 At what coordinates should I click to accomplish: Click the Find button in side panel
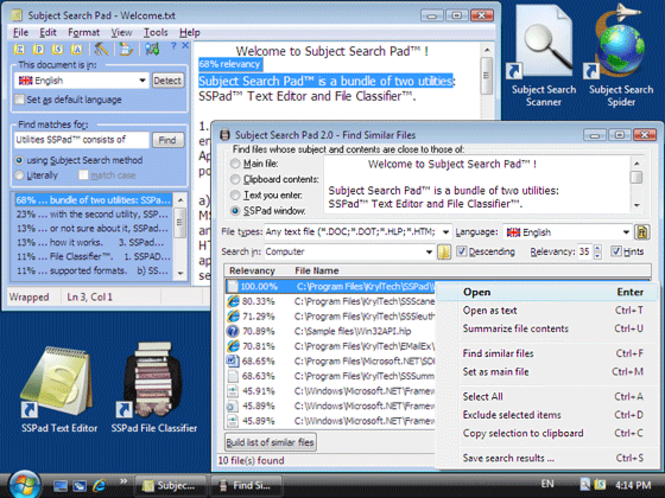coord(167,140)
